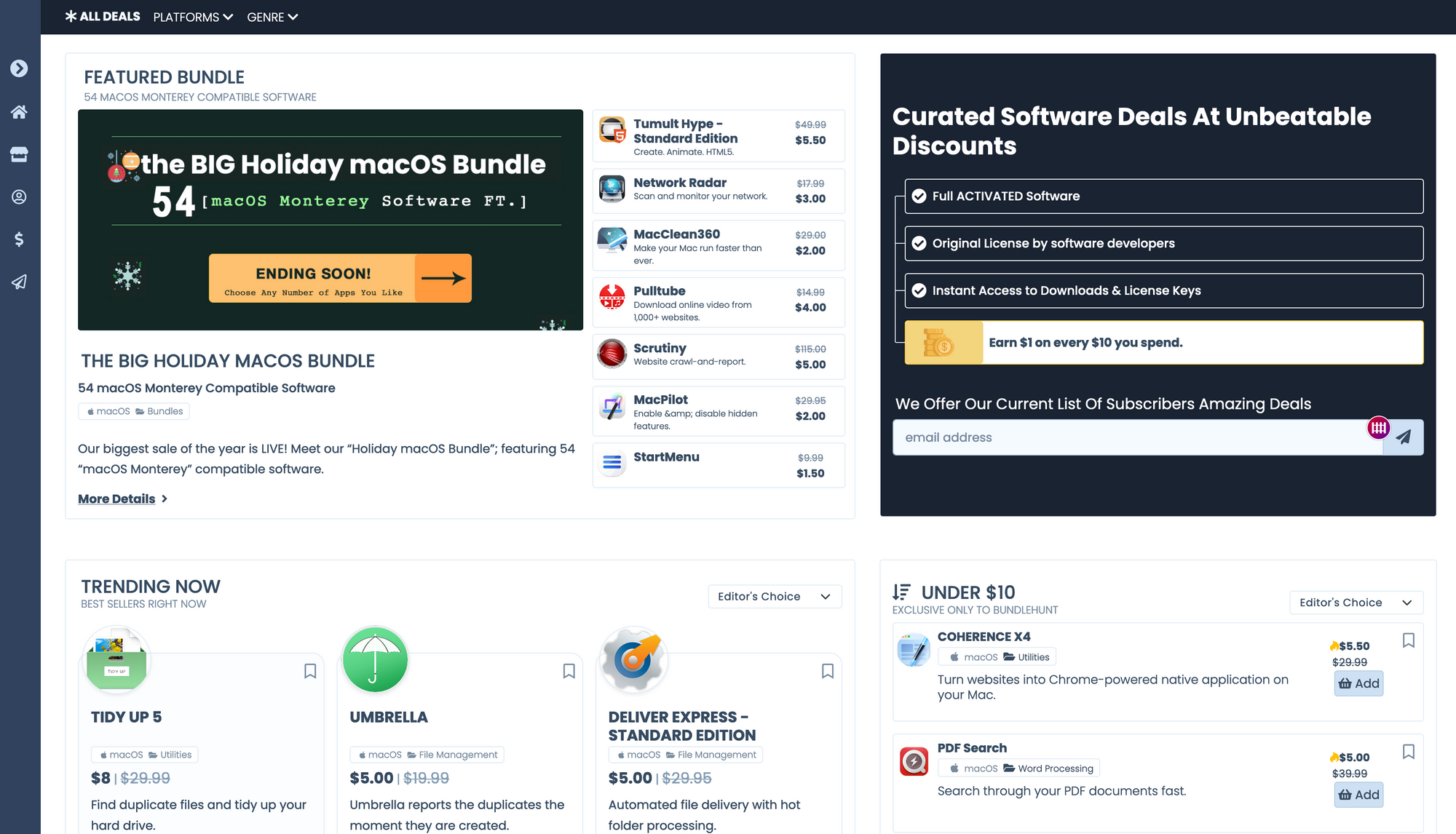Bookmark the Tidy Up 5 deal
Screen dimensions: 1456x834
pos(310,671)
